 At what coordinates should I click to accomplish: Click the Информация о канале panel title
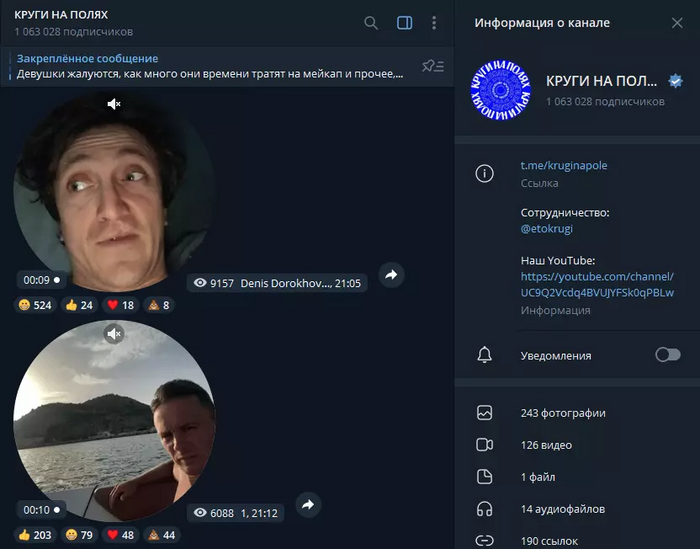coord(542,23)
